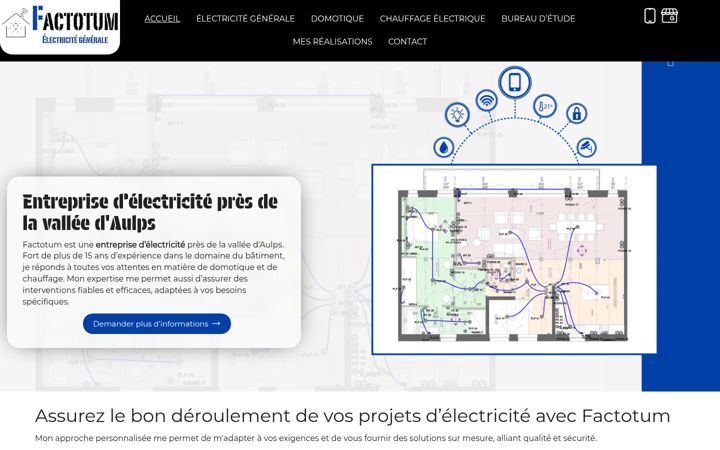Click the Wi-Fi icon in domotique diagram
The image size is (720, 450).
486,101
